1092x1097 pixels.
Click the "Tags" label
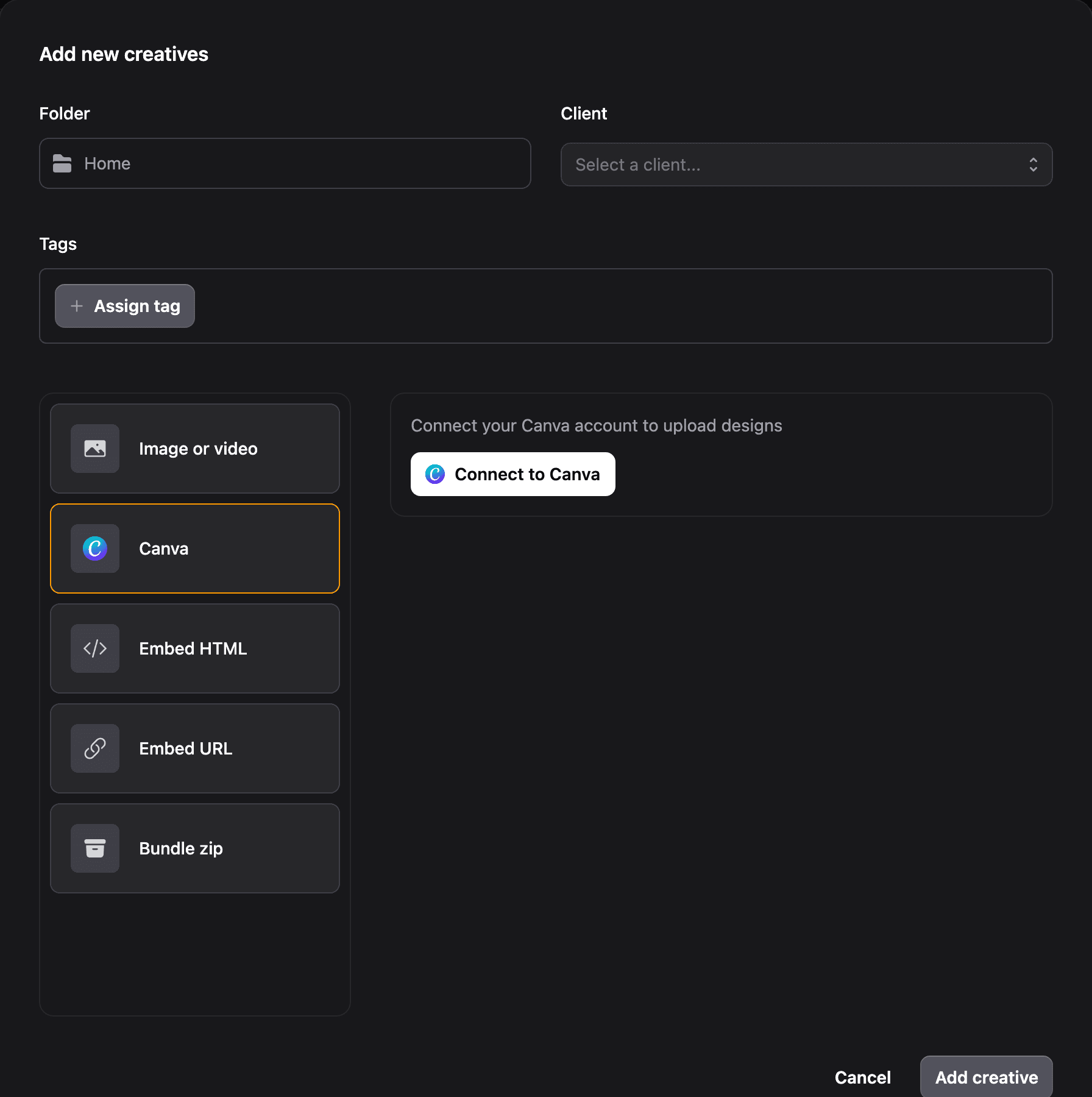58,244
